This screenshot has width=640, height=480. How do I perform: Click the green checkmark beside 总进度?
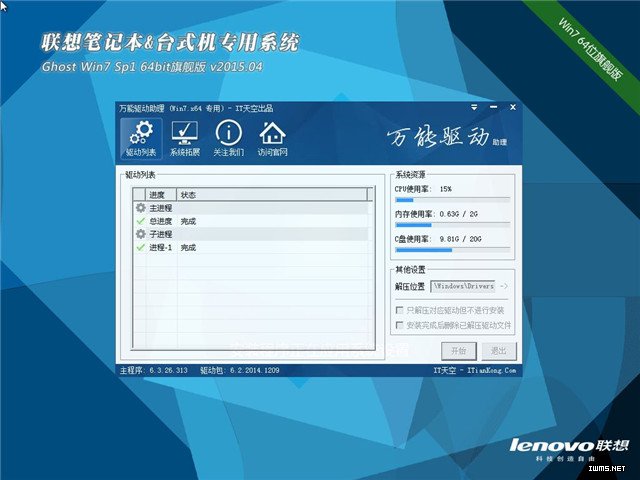coord(141,221)
